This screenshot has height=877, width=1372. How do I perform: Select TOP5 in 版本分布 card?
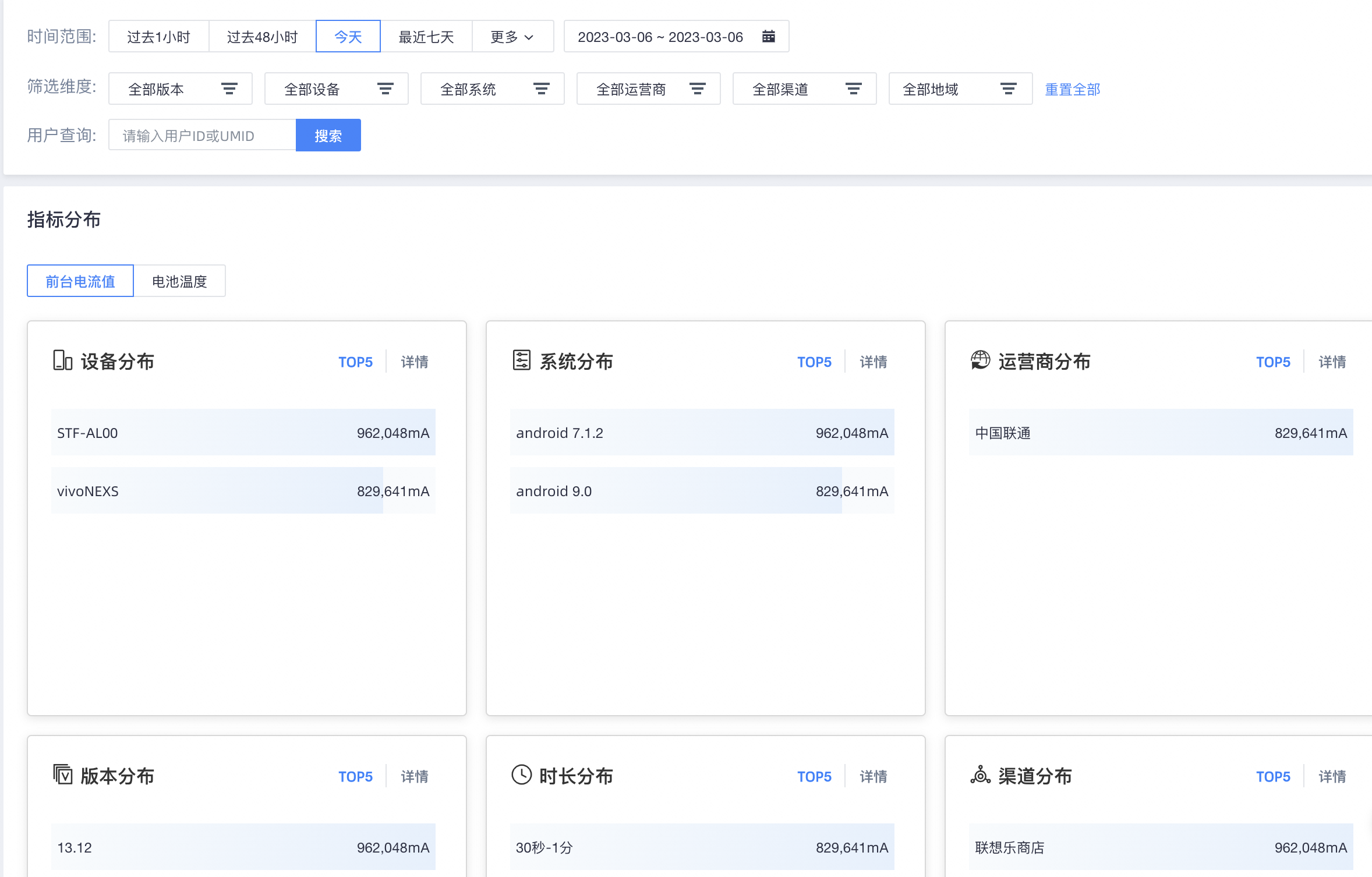pyautogui.click(x=355, y=776)
